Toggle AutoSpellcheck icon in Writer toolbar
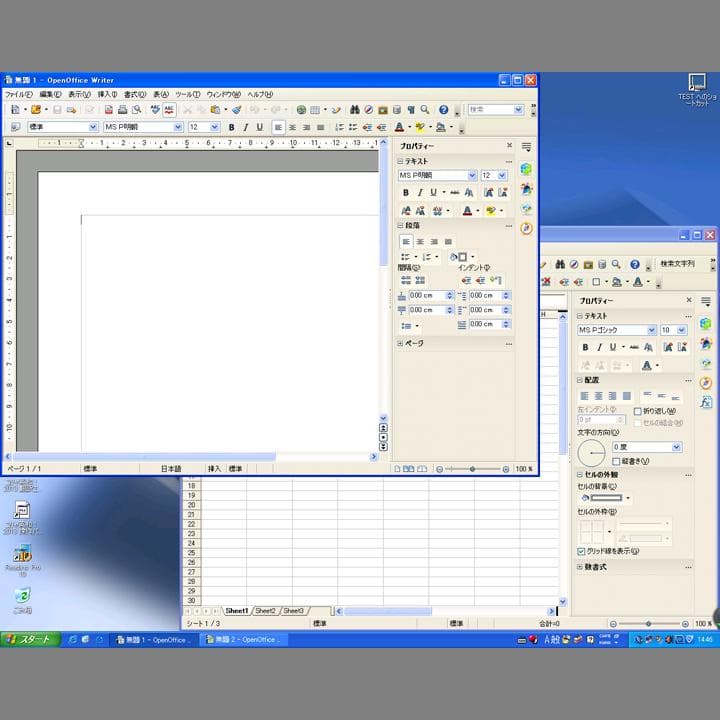Screen dimensions: 720x720 click(169, 110)
